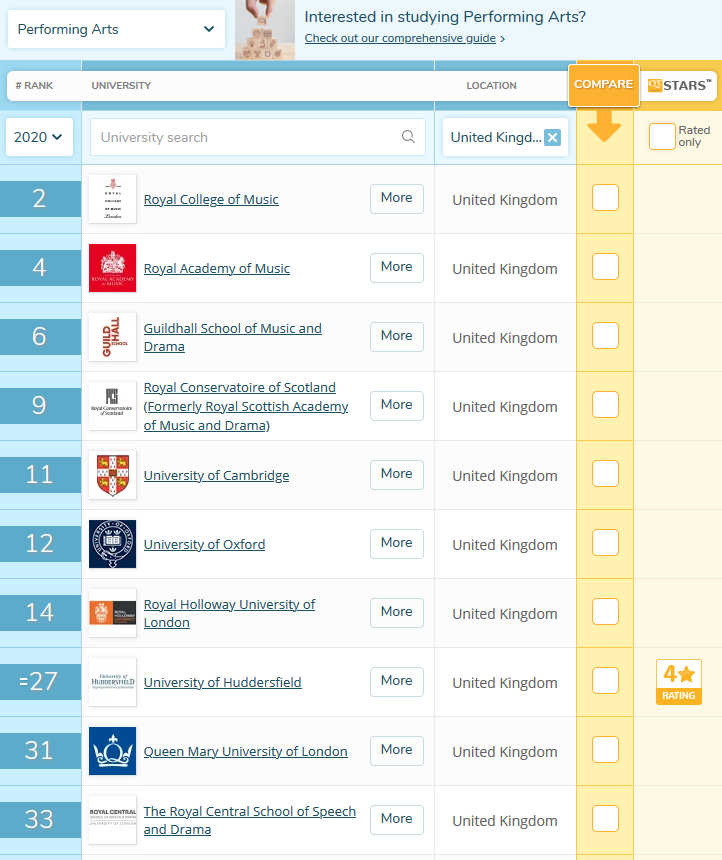The image size is (722, 860).
Task: Sort by the # RANK column header
Action: click(x=34, y=86)
